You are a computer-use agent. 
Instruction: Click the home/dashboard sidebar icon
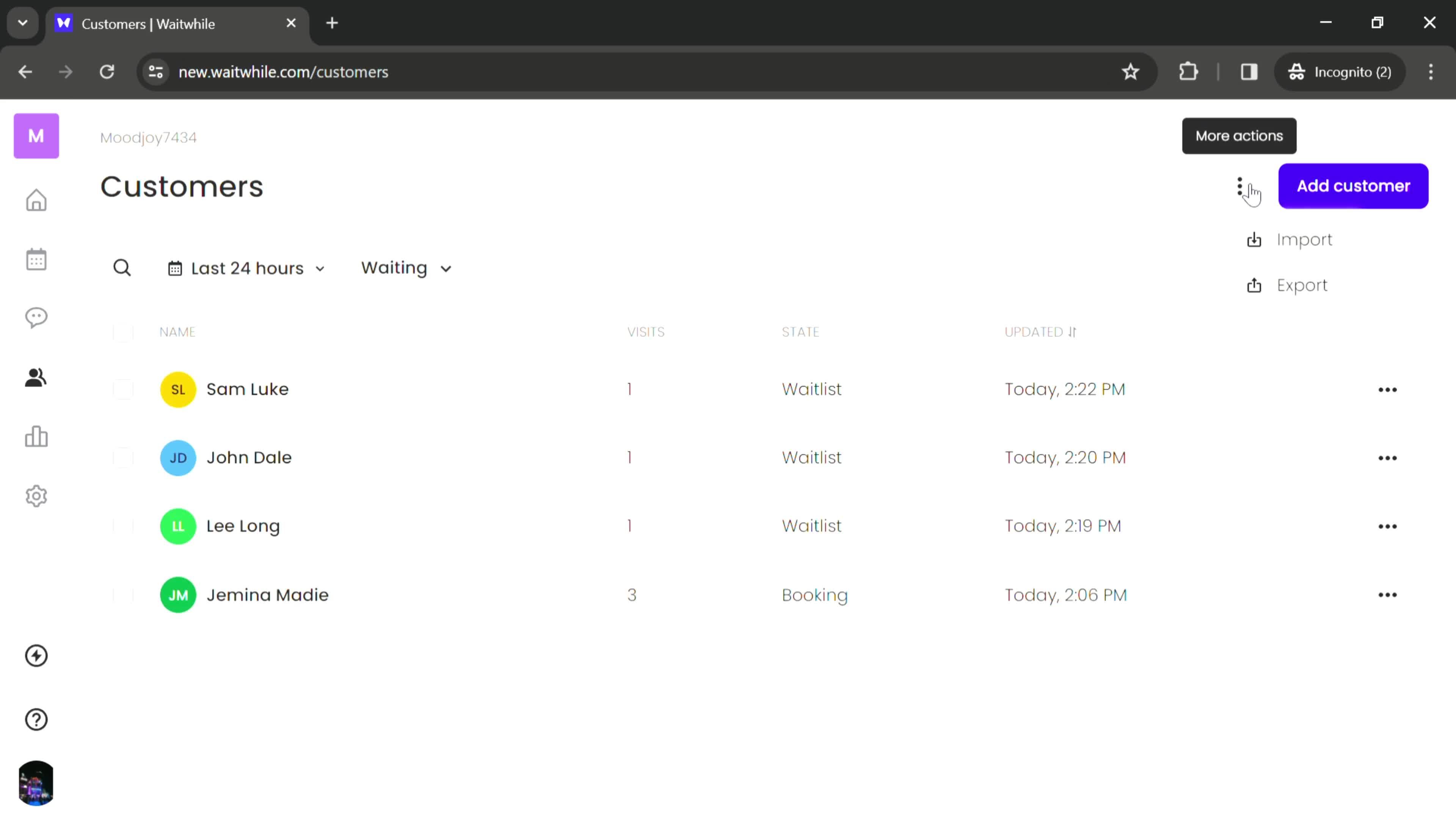(x=36, y=200)
